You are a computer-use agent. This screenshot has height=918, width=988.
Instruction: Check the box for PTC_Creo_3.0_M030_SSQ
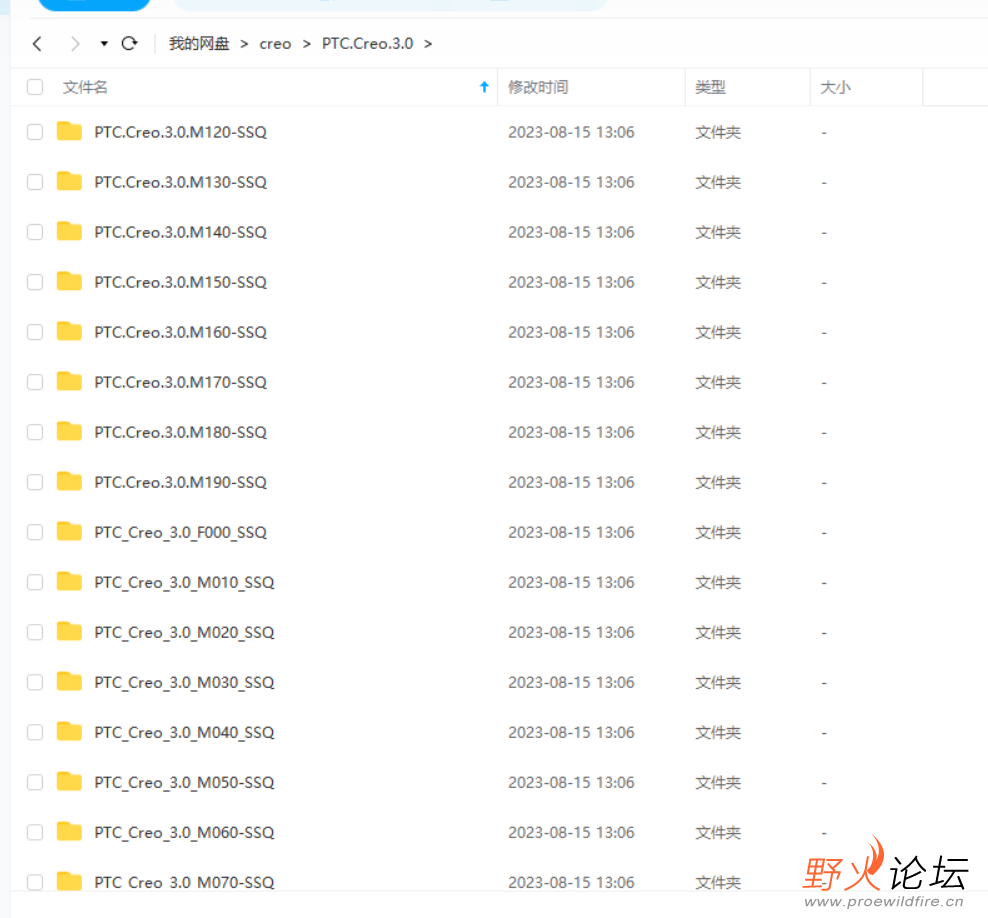click(35, 682)
